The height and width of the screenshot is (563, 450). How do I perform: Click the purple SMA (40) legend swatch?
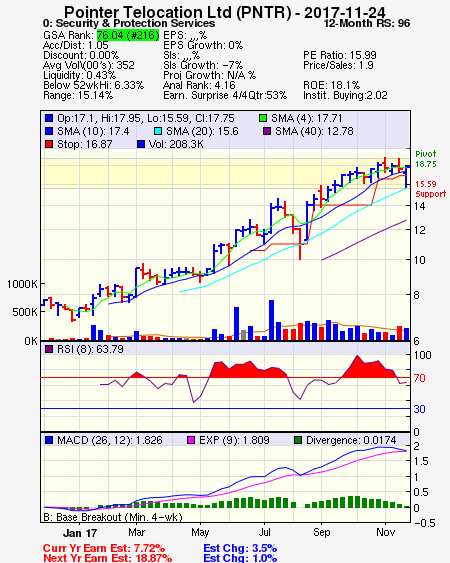click(267, 131)
